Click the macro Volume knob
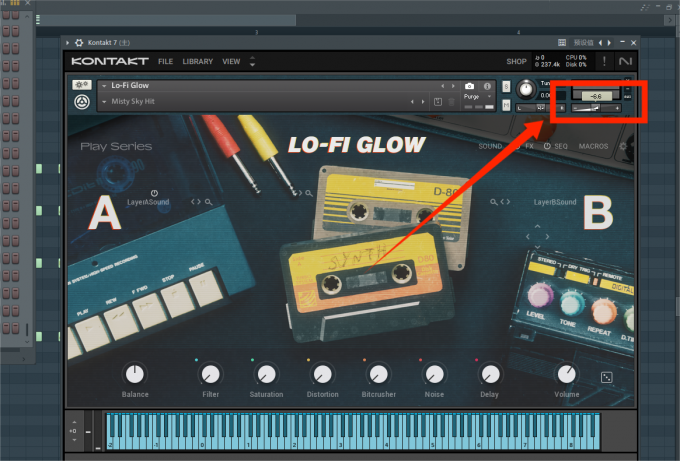Screen dimensions: 680x461 pyautogui.click(x=566, y=374)
